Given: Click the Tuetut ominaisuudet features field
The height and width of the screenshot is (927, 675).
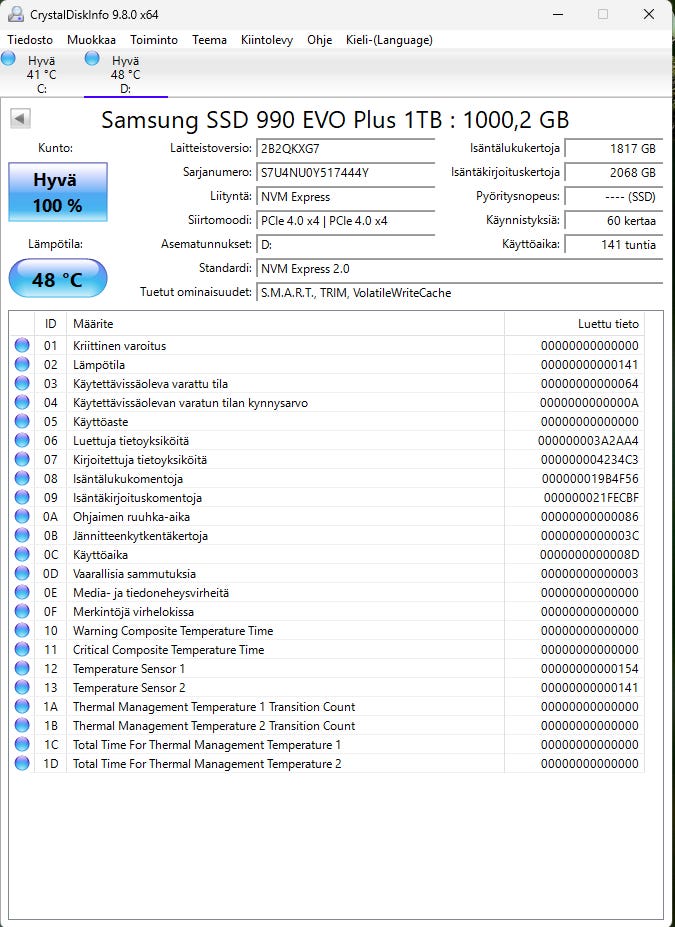Looking at the screenshot, I should pos(459,293).
